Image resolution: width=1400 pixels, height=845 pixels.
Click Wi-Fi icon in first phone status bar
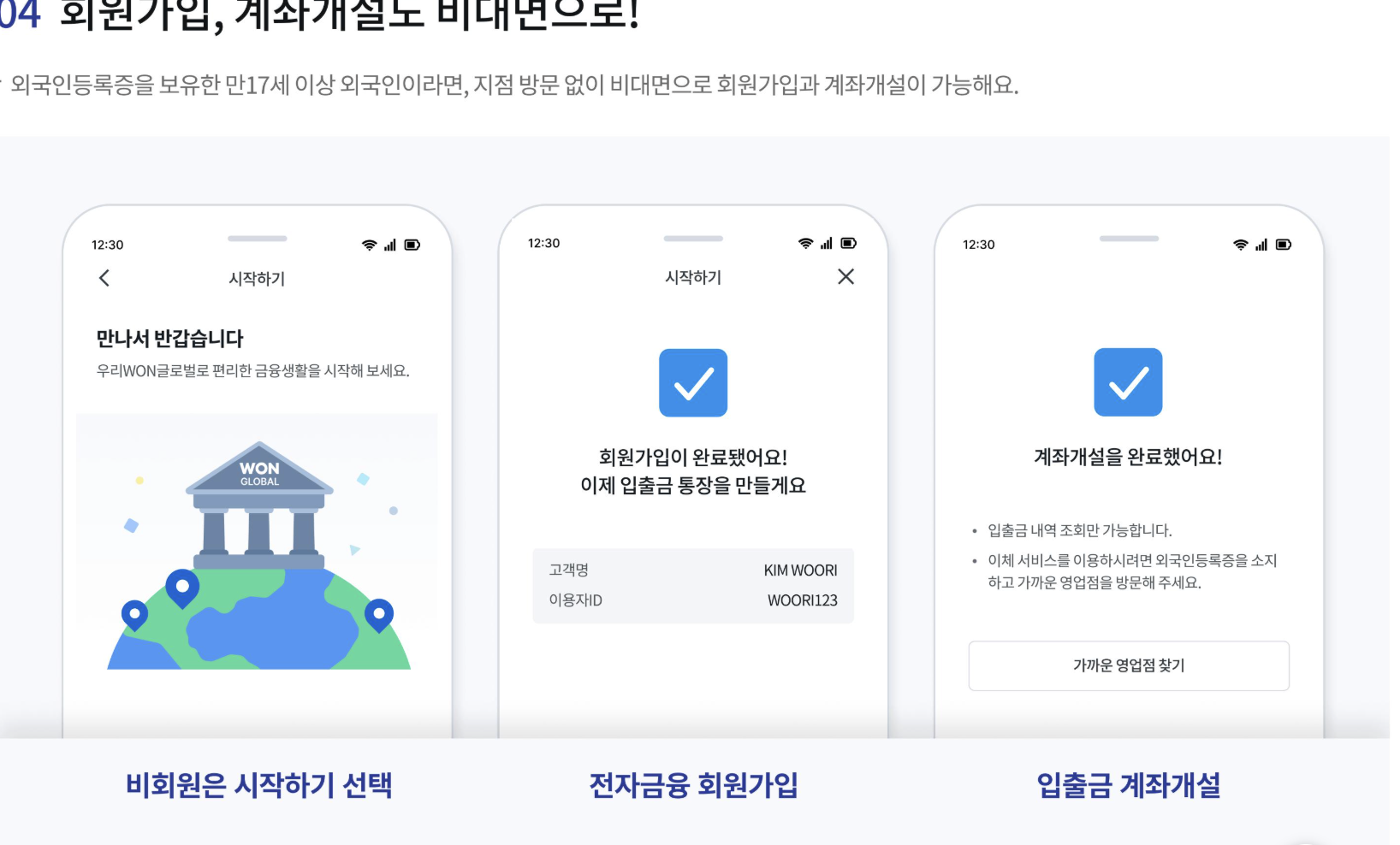point(369,245)
